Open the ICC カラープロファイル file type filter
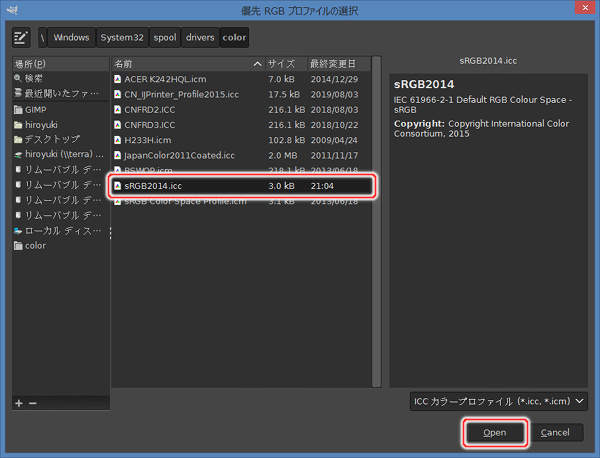The image size is (600, 458). [498, 401]
